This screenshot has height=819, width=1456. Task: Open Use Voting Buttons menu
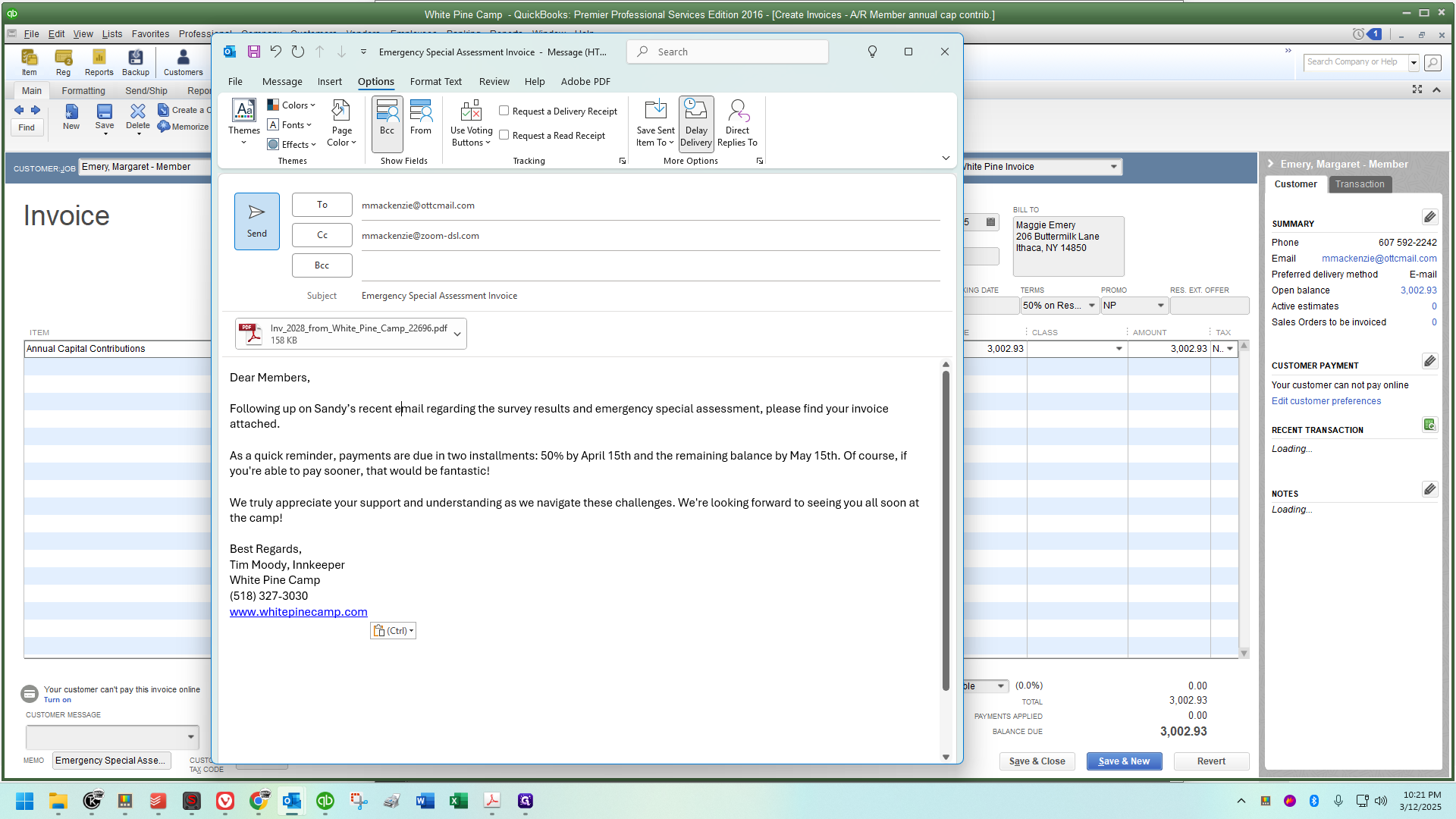(x=471, y=122)
